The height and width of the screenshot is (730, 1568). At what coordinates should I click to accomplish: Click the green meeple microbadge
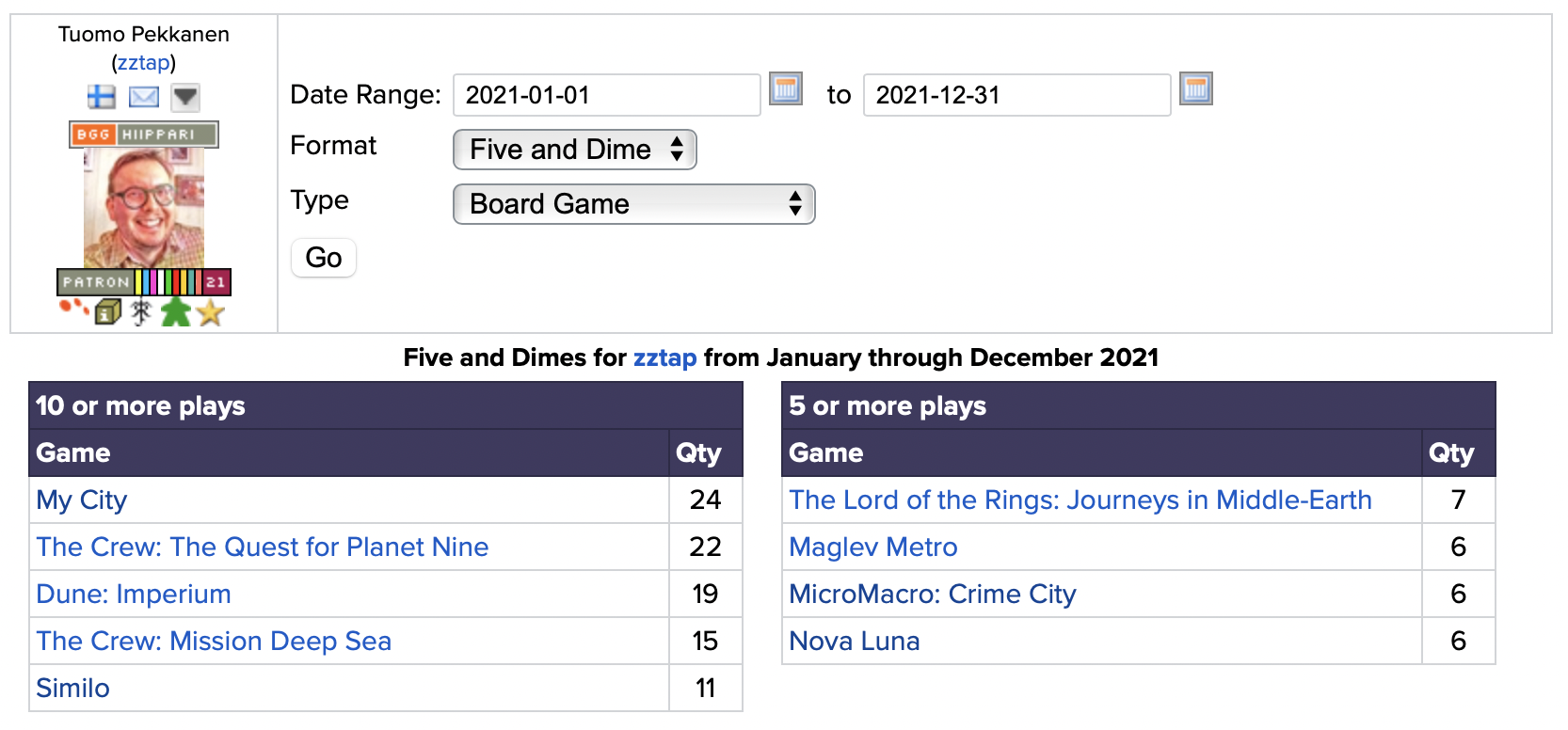point(176,311)
